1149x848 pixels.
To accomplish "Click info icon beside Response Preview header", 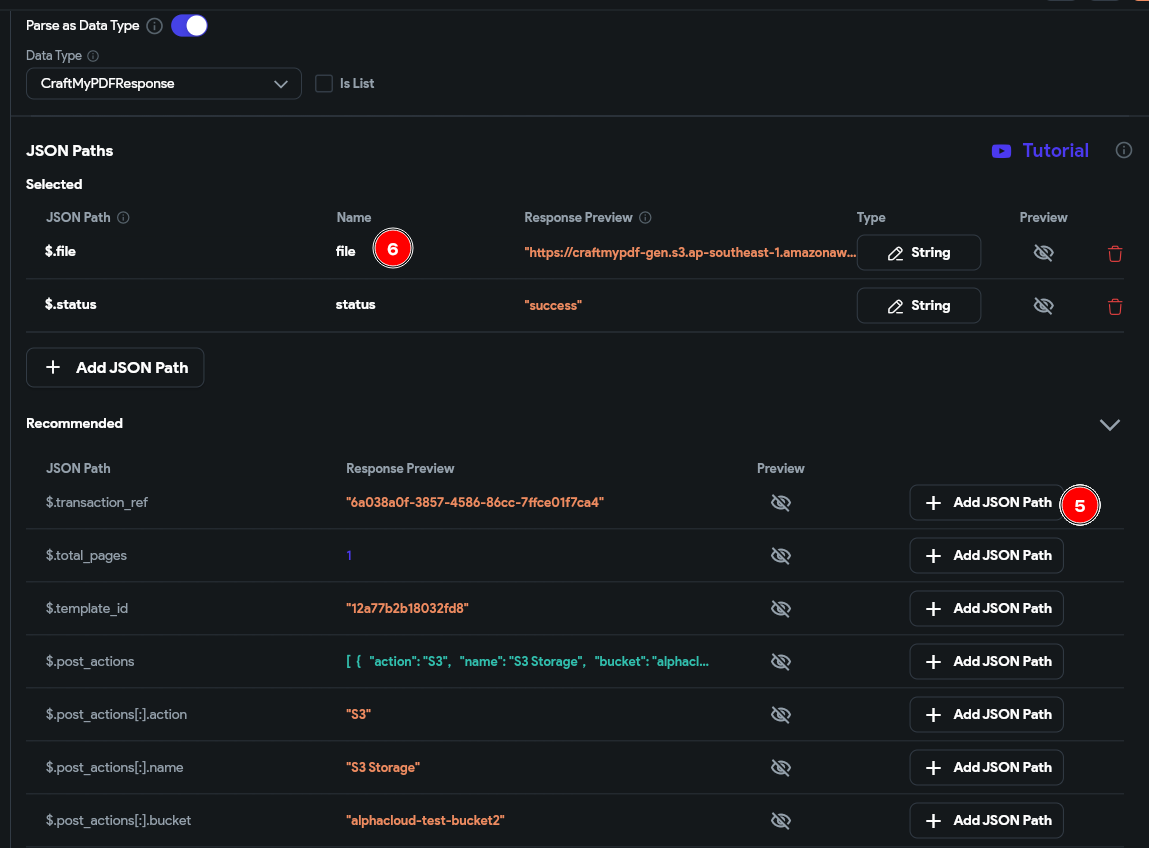I will (645, 218).
